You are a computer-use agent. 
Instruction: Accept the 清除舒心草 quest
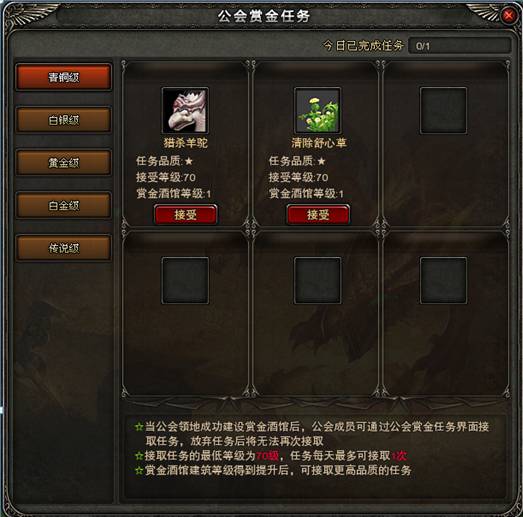[318, 215]
